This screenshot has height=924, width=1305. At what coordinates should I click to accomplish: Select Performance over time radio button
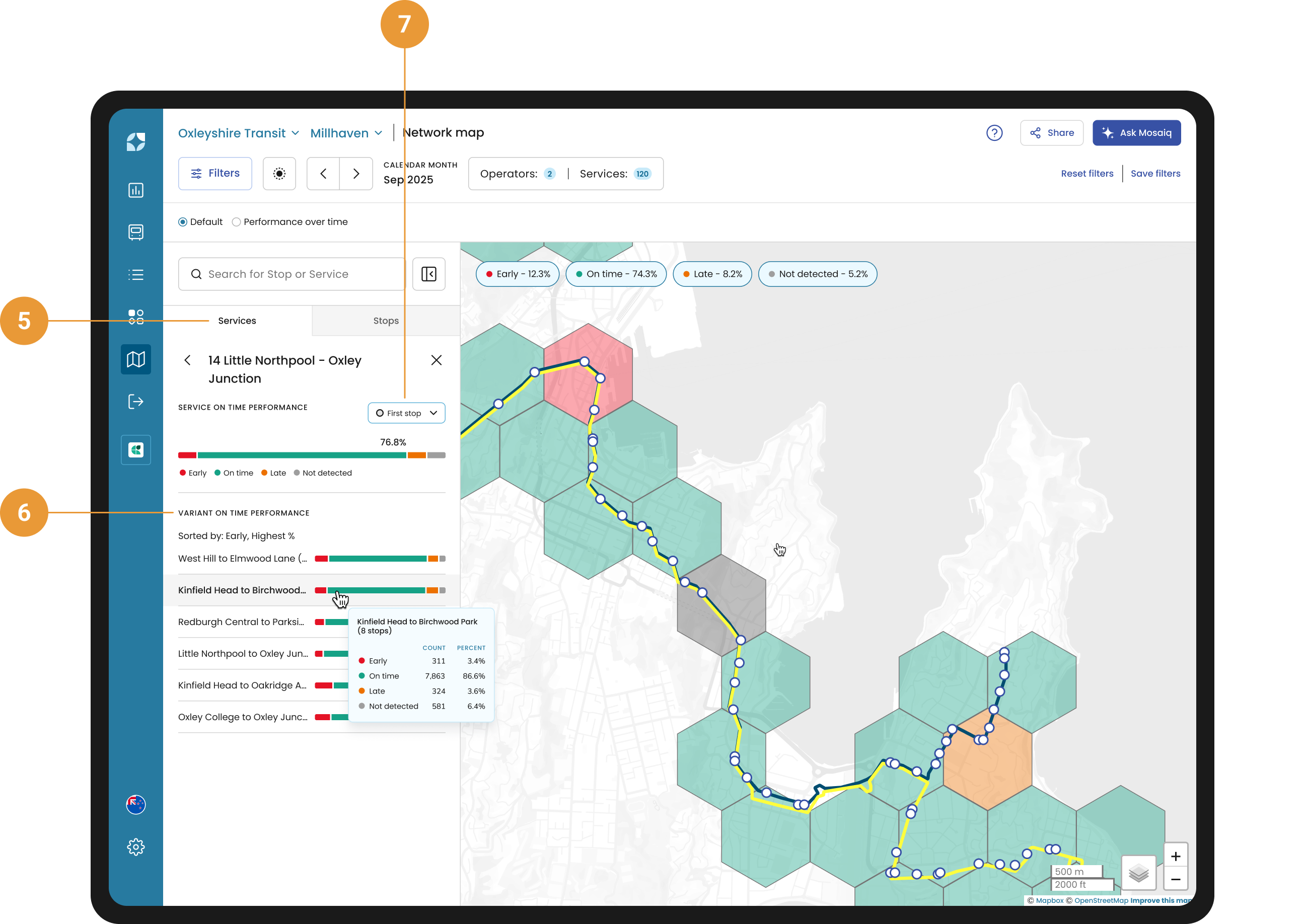[236, 222]
